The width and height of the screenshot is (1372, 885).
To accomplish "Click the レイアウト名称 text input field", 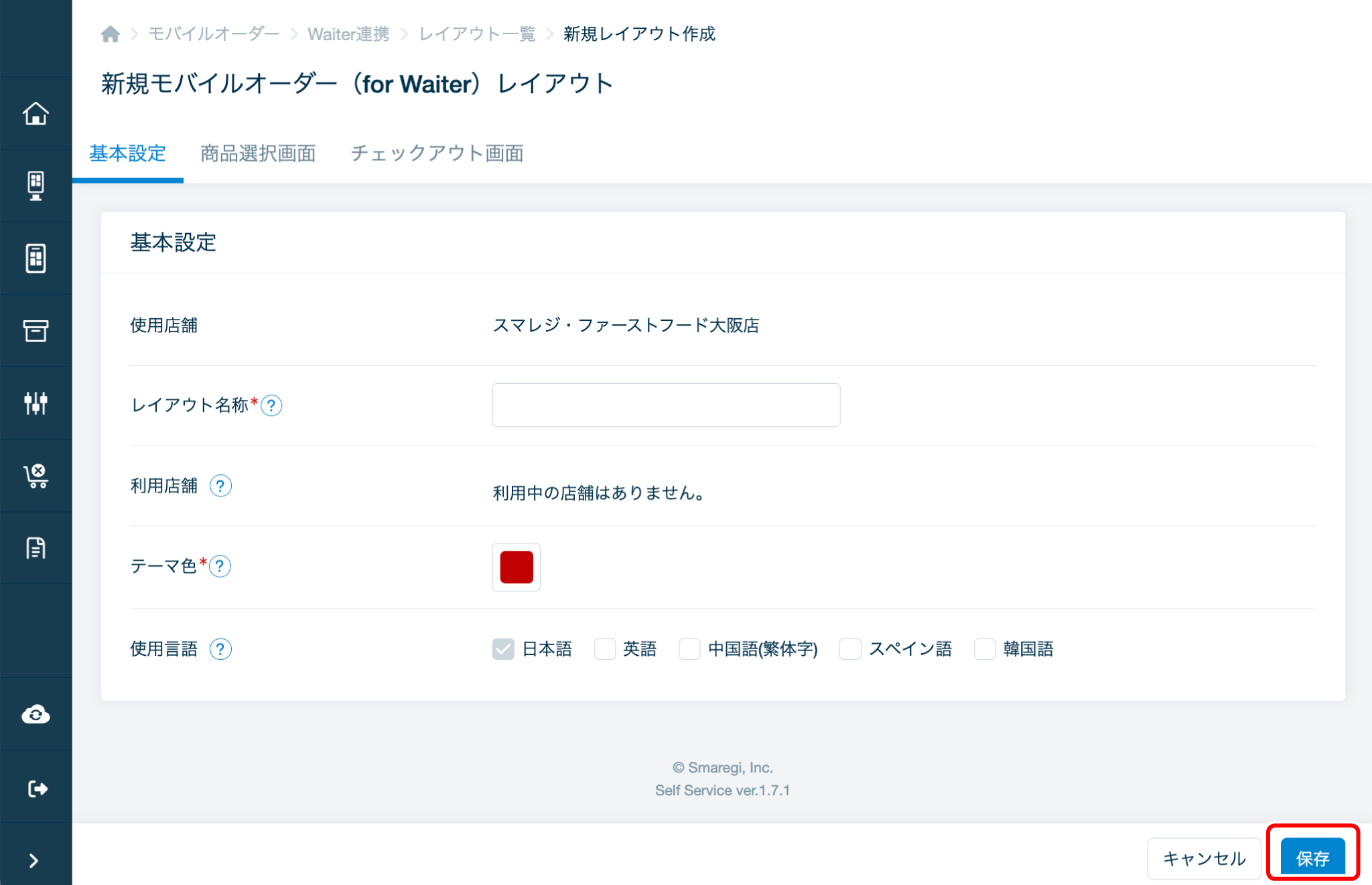I will tap(665, 405).
